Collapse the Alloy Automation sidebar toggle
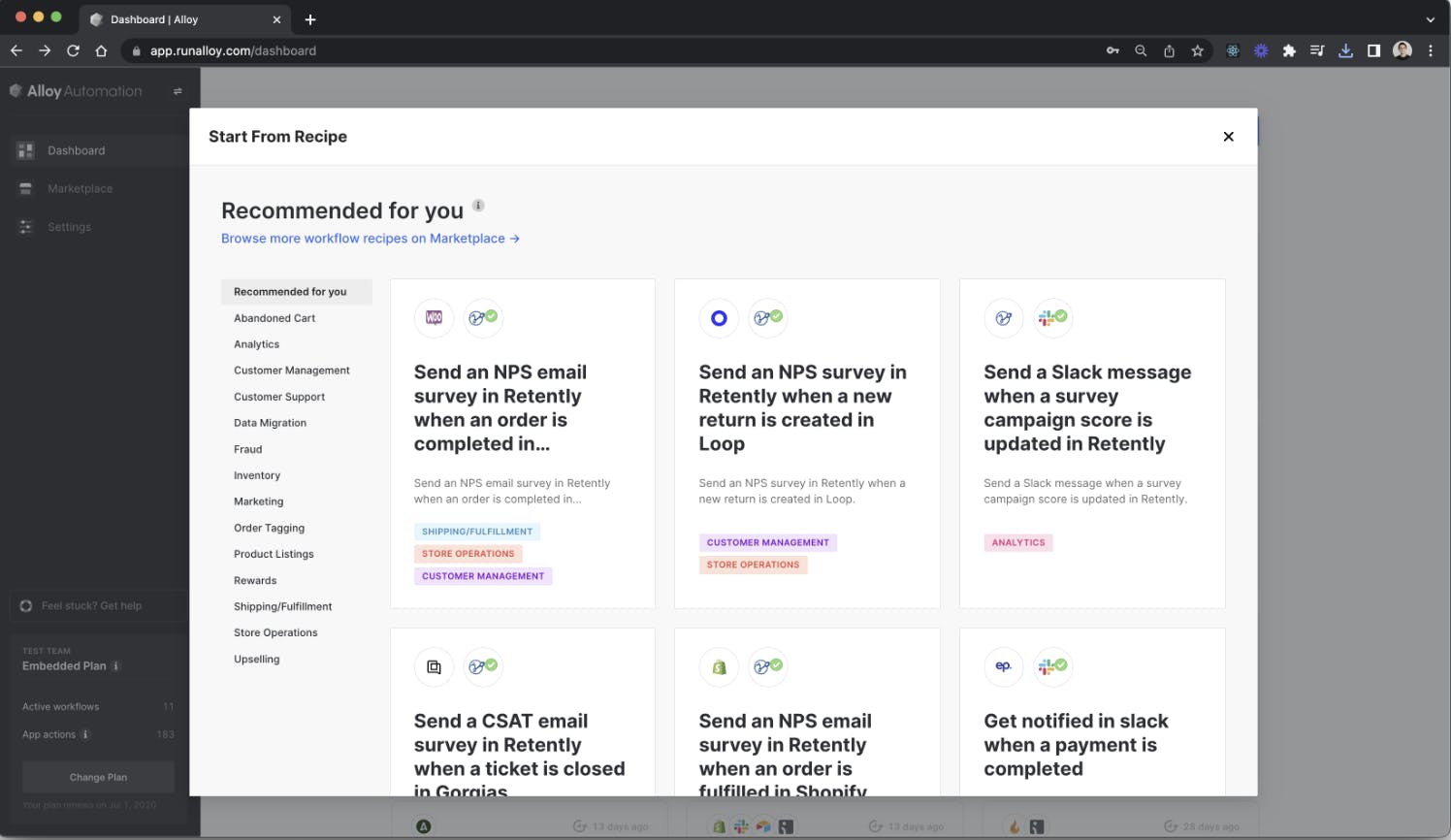This screenshot has width=1451, height=840. coord(177,91)
